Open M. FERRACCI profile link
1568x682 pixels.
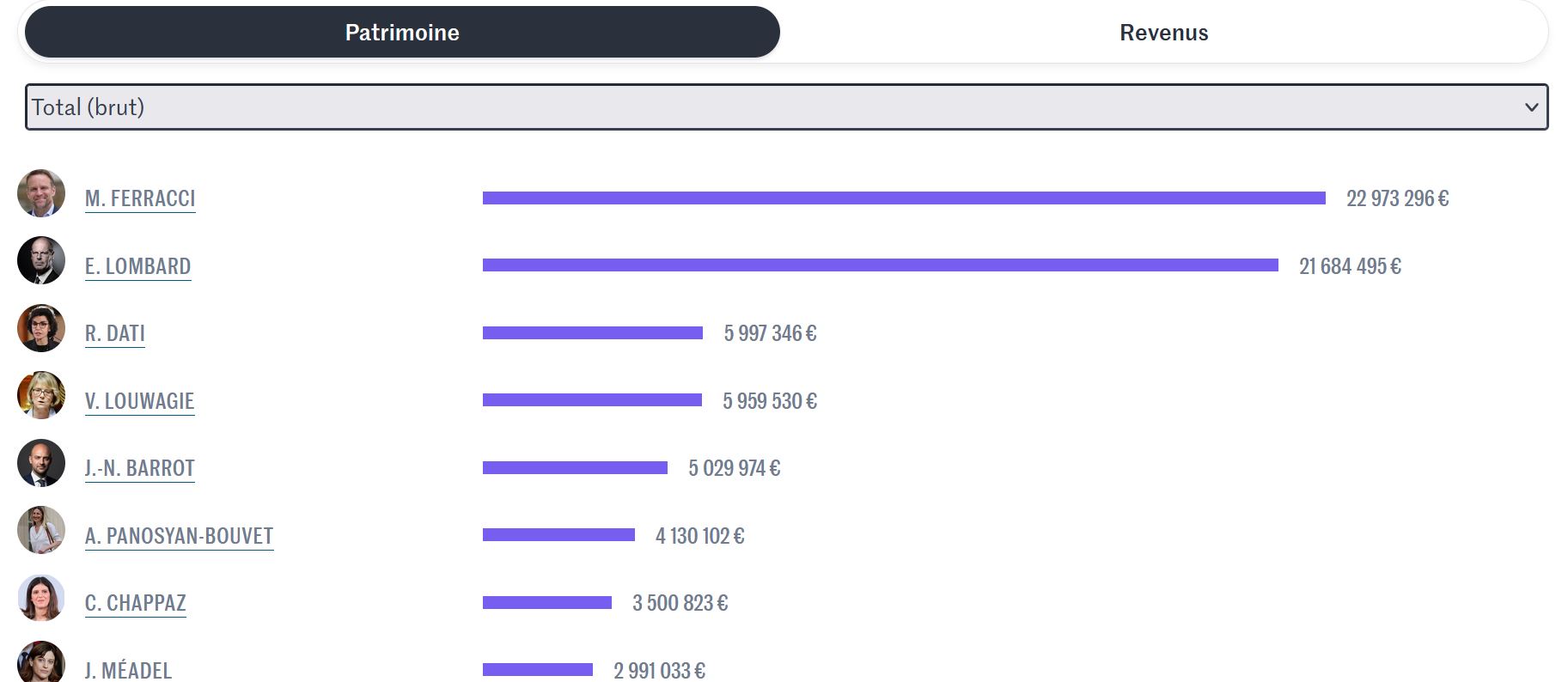[140, 198]
